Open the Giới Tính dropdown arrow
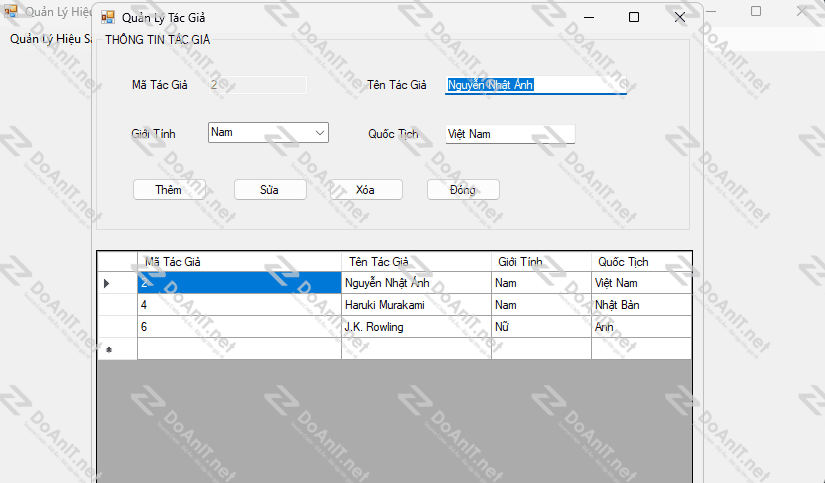The width and height of the screenshot is (825, 483). pos(320,133)
